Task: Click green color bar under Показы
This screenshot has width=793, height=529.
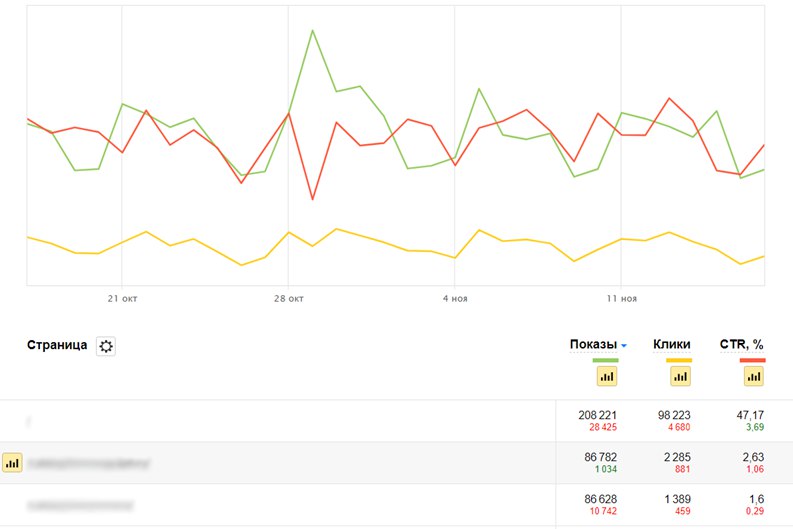Action: 606,360
